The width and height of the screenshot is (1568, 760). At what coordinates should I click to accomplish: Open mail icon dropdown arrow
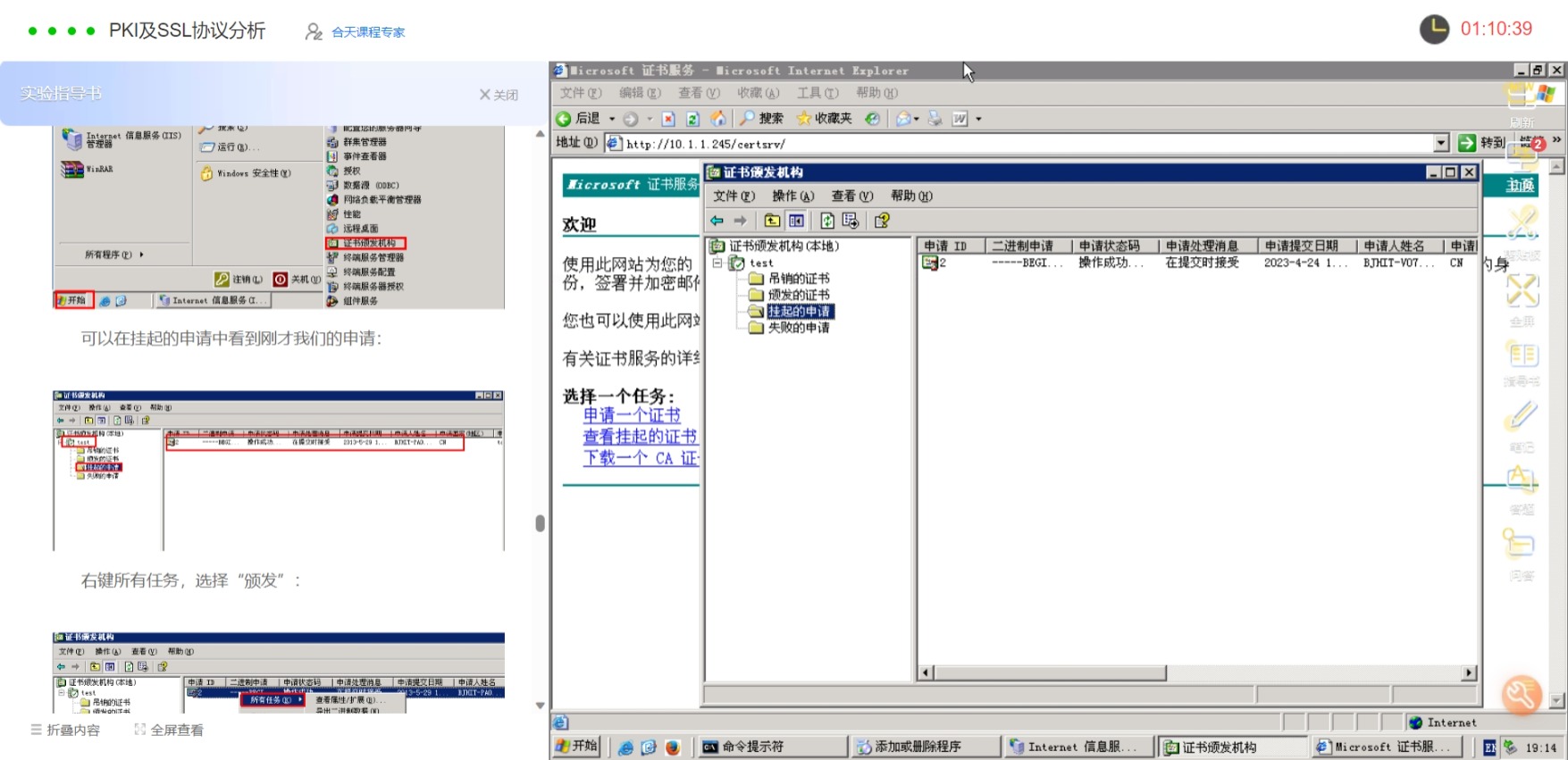916,119
